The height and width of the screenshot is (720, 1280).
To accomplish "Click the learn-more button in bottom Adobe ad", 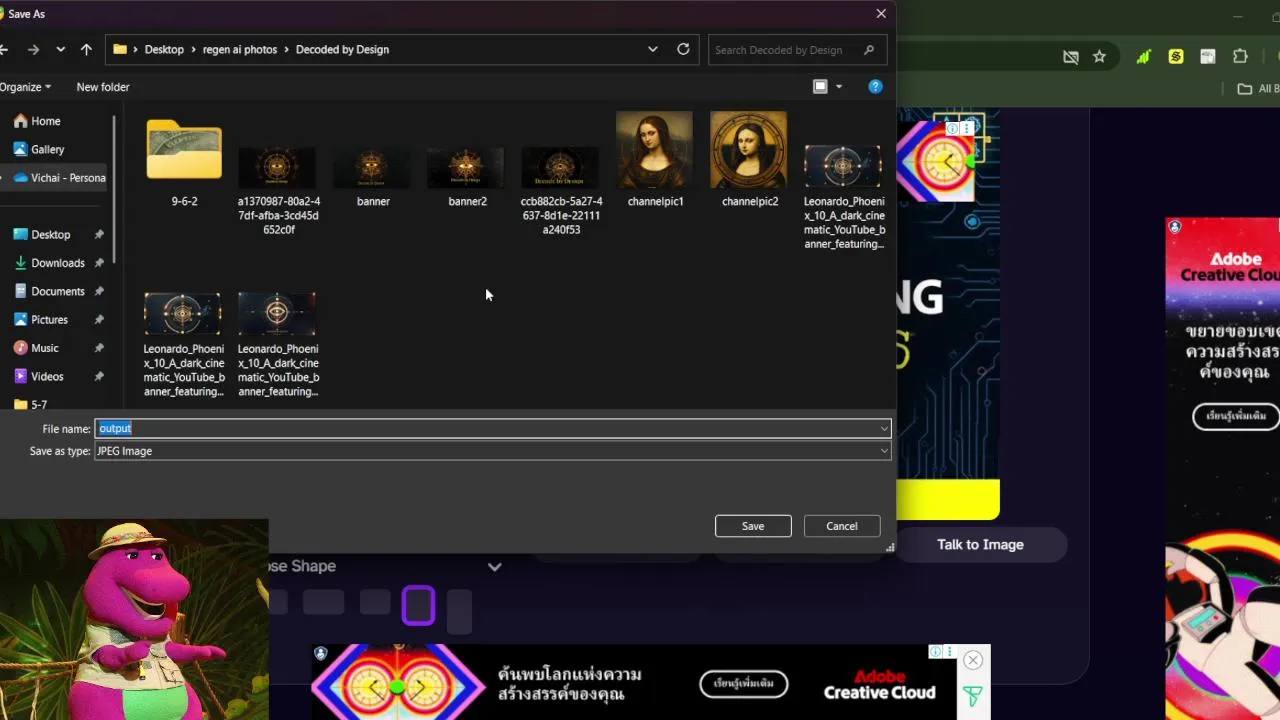I will tap(744, 684).
